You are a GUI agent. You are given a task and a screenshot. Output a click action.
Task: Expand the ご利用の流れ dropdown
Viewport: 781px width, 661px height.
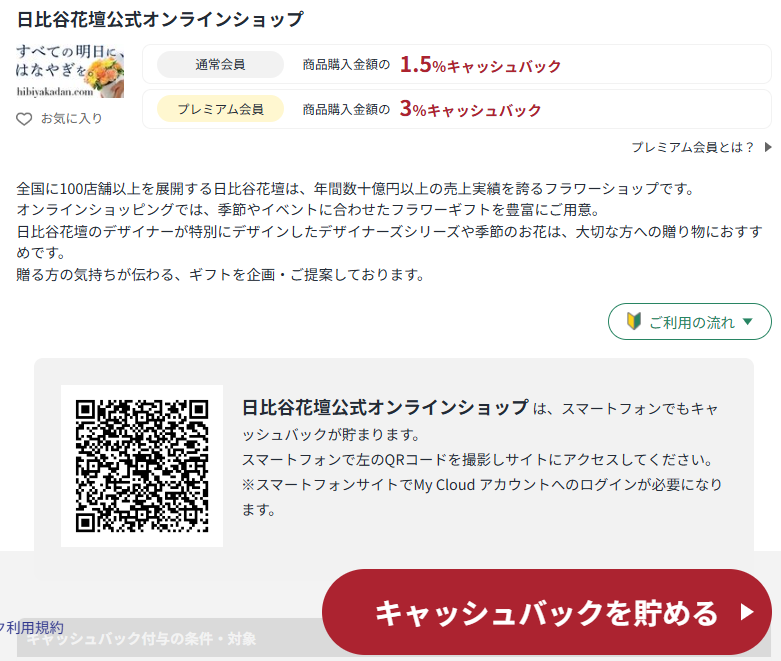(690, 322)
